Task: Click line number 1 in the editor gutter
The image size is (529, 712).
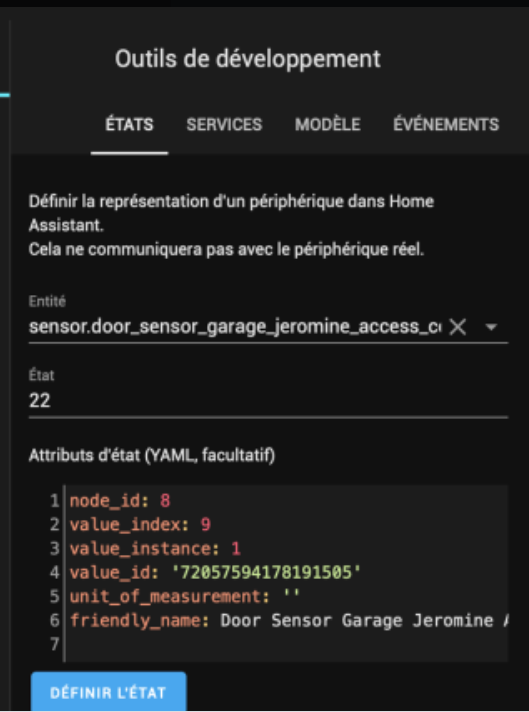Action: pos(54,500)
